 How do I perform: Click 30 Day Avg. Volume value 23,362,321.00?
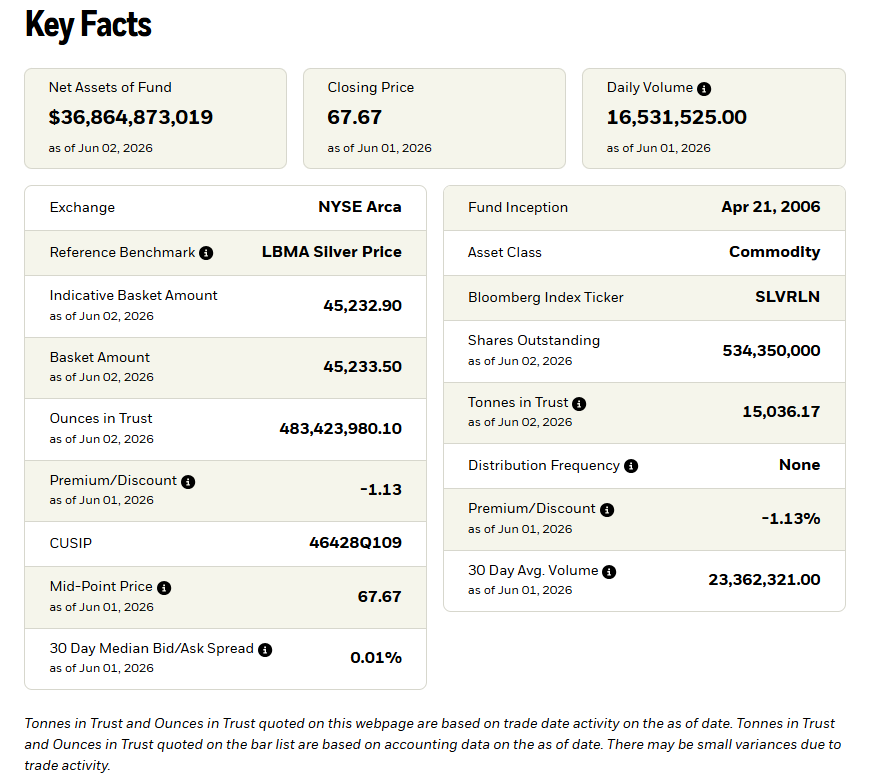(x=764, y=580)
